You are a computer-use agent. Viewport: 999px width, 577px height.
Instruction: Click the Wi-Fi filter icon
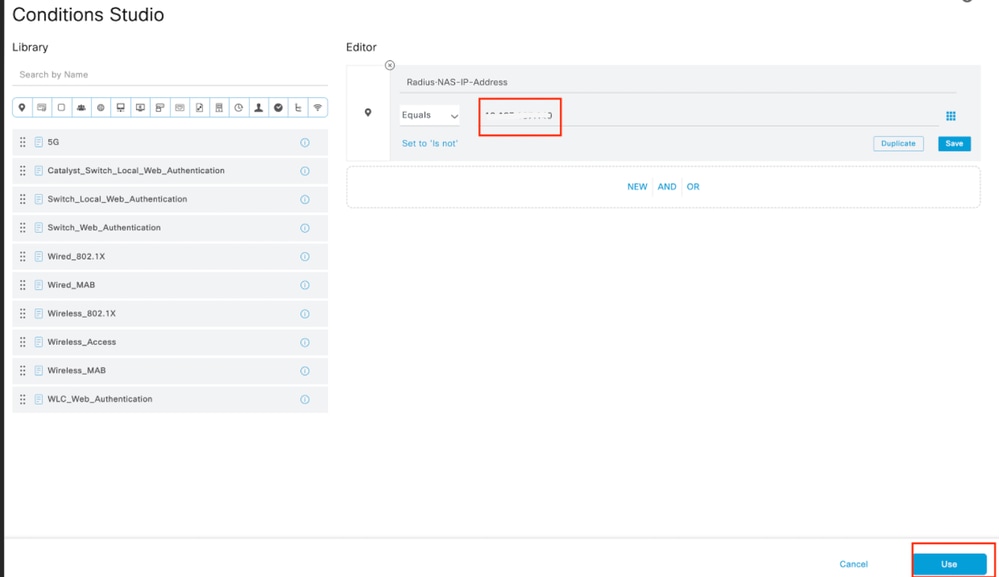(x=320, y=107)
